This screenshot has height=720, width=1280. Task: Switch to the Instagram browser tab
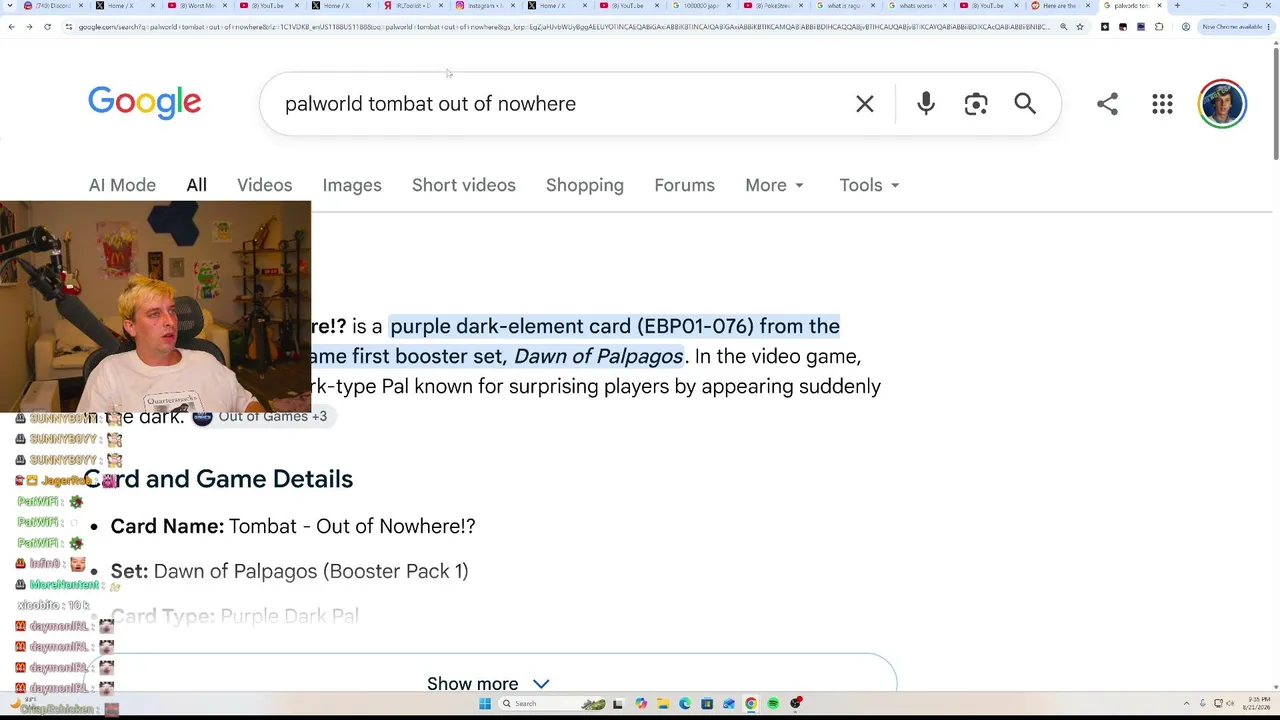coord(486,6)
